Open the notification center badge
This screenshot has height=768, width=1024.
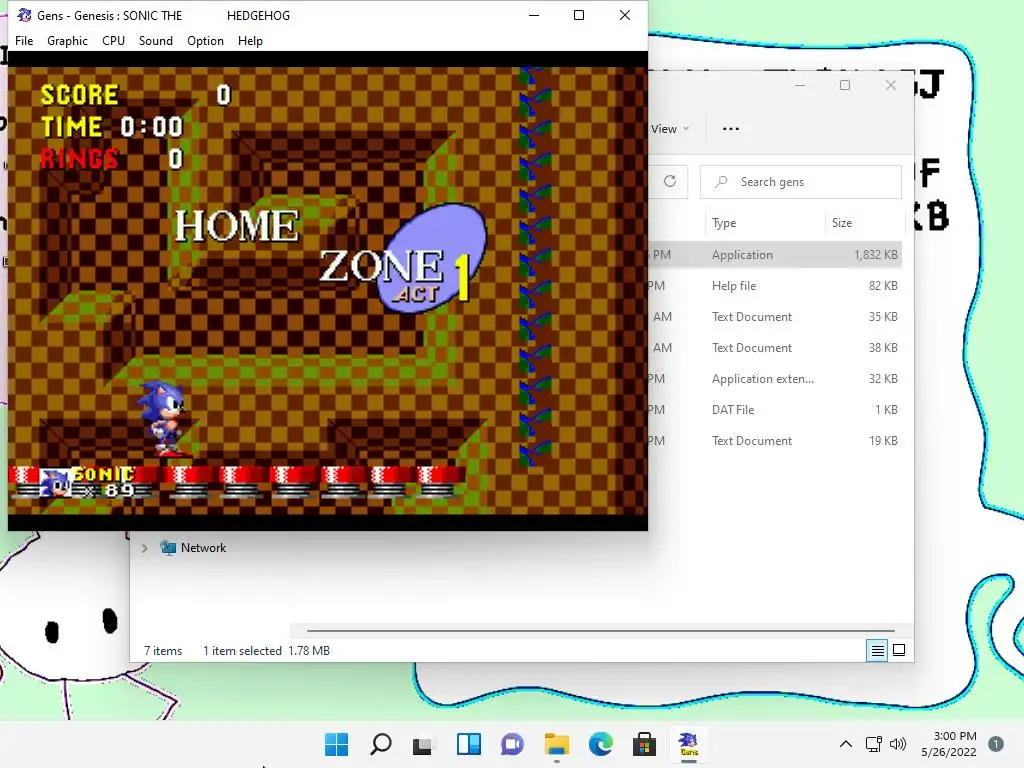tap(996, 744)
